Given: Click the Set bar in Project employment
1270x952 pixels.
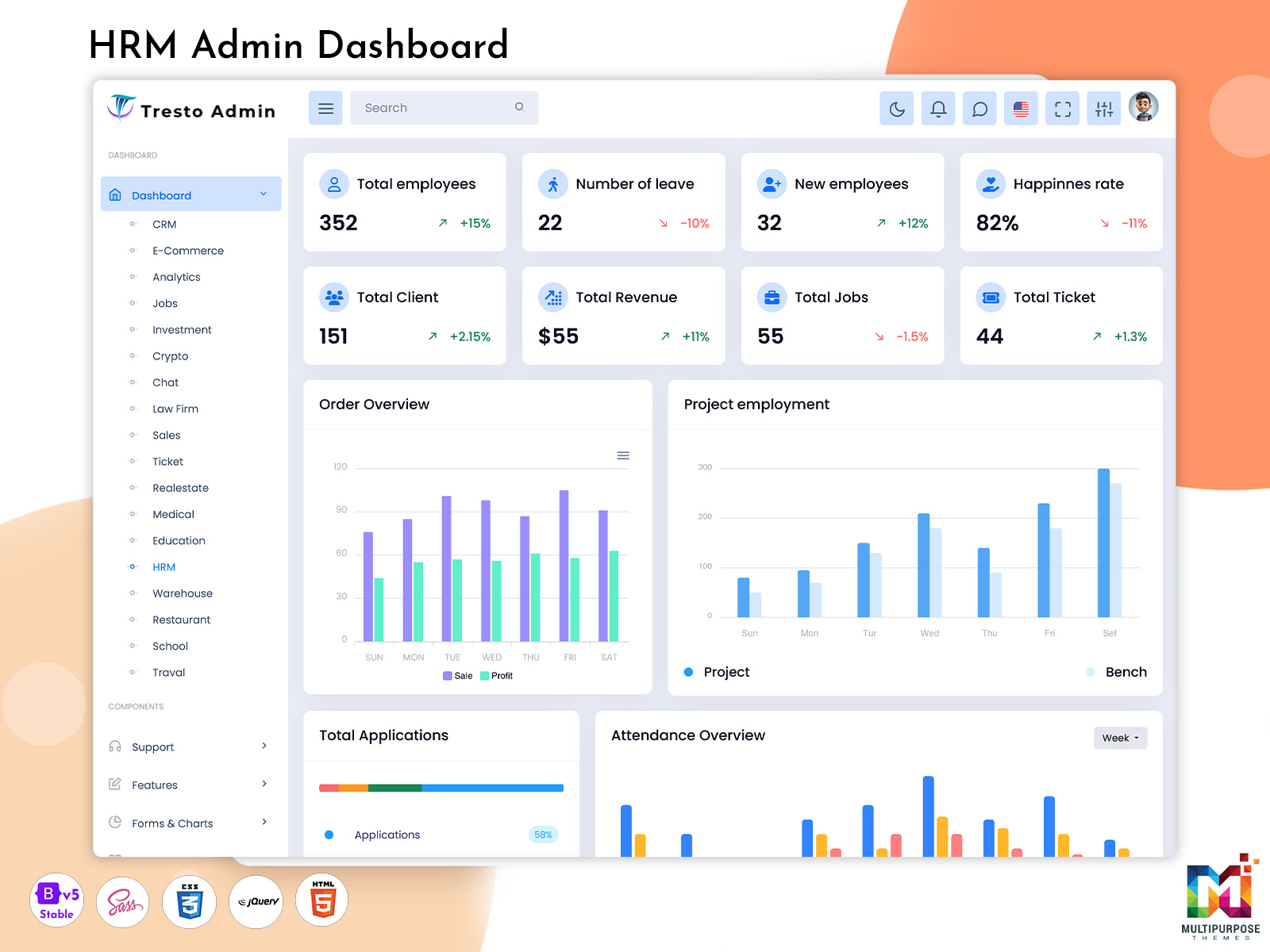Looking at the screenshot, I should coord(1103,543).
